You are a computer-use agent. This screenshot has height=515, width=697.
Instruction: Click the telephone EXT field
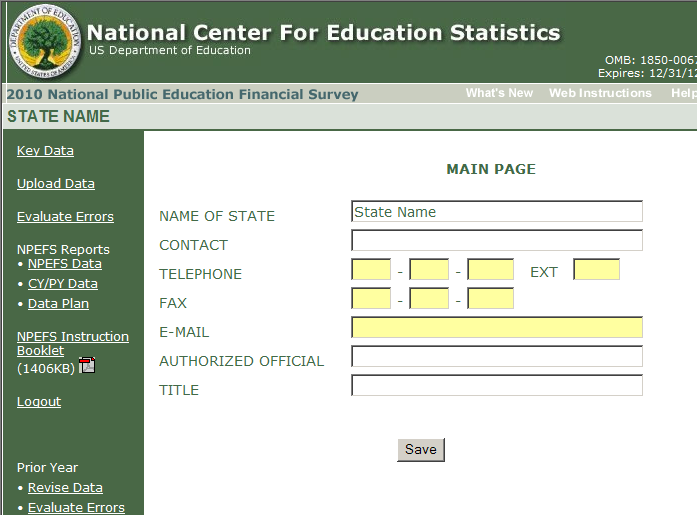pos(596,270)
